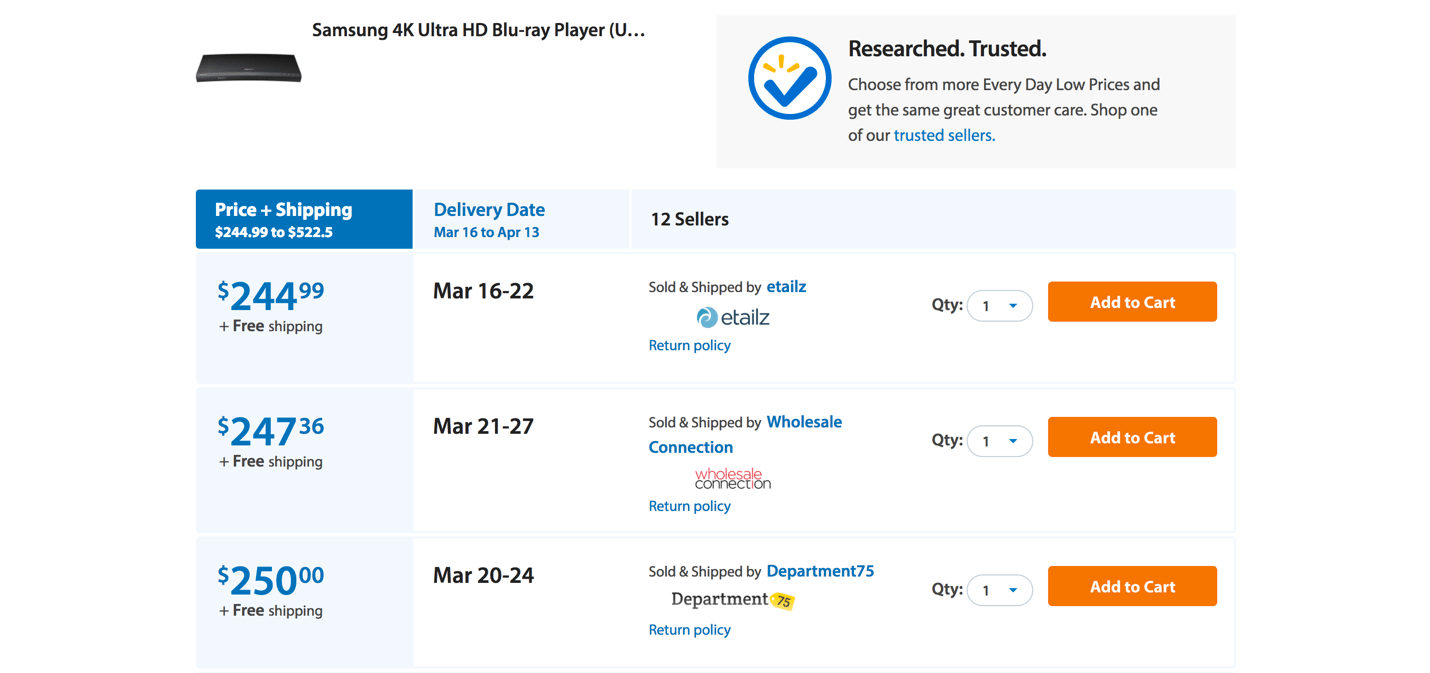Open the Wholesale Connection seller name link
1430x673 pixels.
(803, 422)
